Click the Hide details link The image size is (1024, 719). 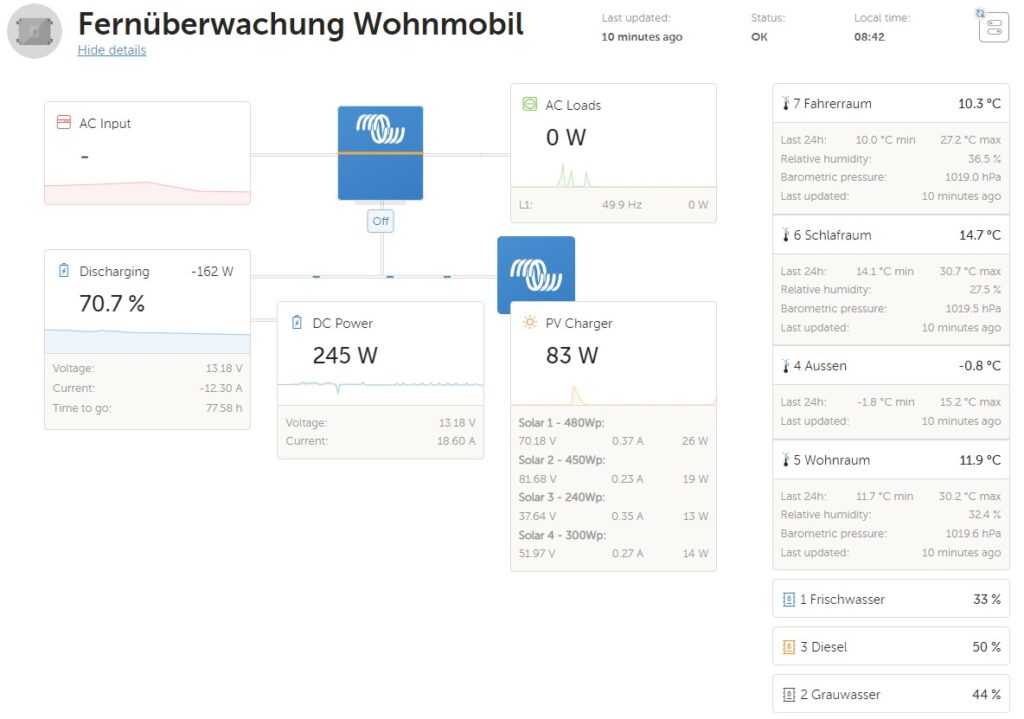pos(111,50)
